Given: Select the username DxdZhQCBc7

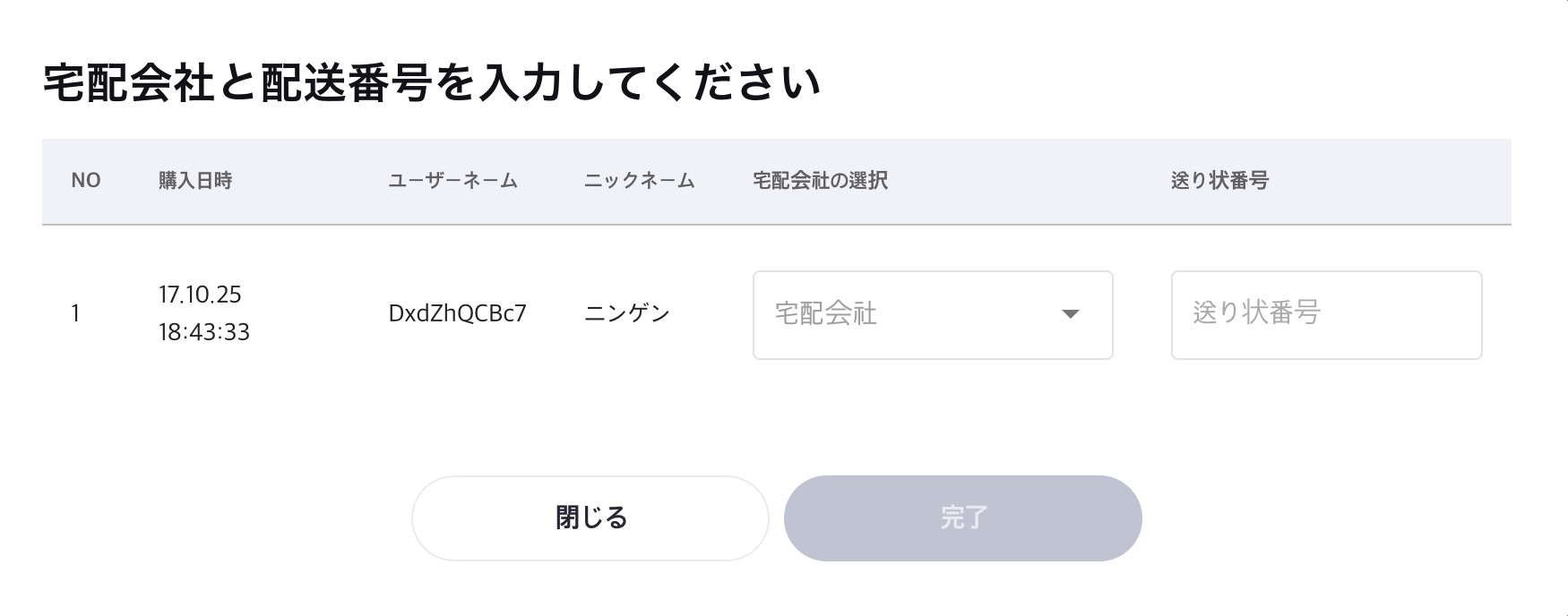Looking at the screenshot, I should pyautogui.click(x=459, y=313).
